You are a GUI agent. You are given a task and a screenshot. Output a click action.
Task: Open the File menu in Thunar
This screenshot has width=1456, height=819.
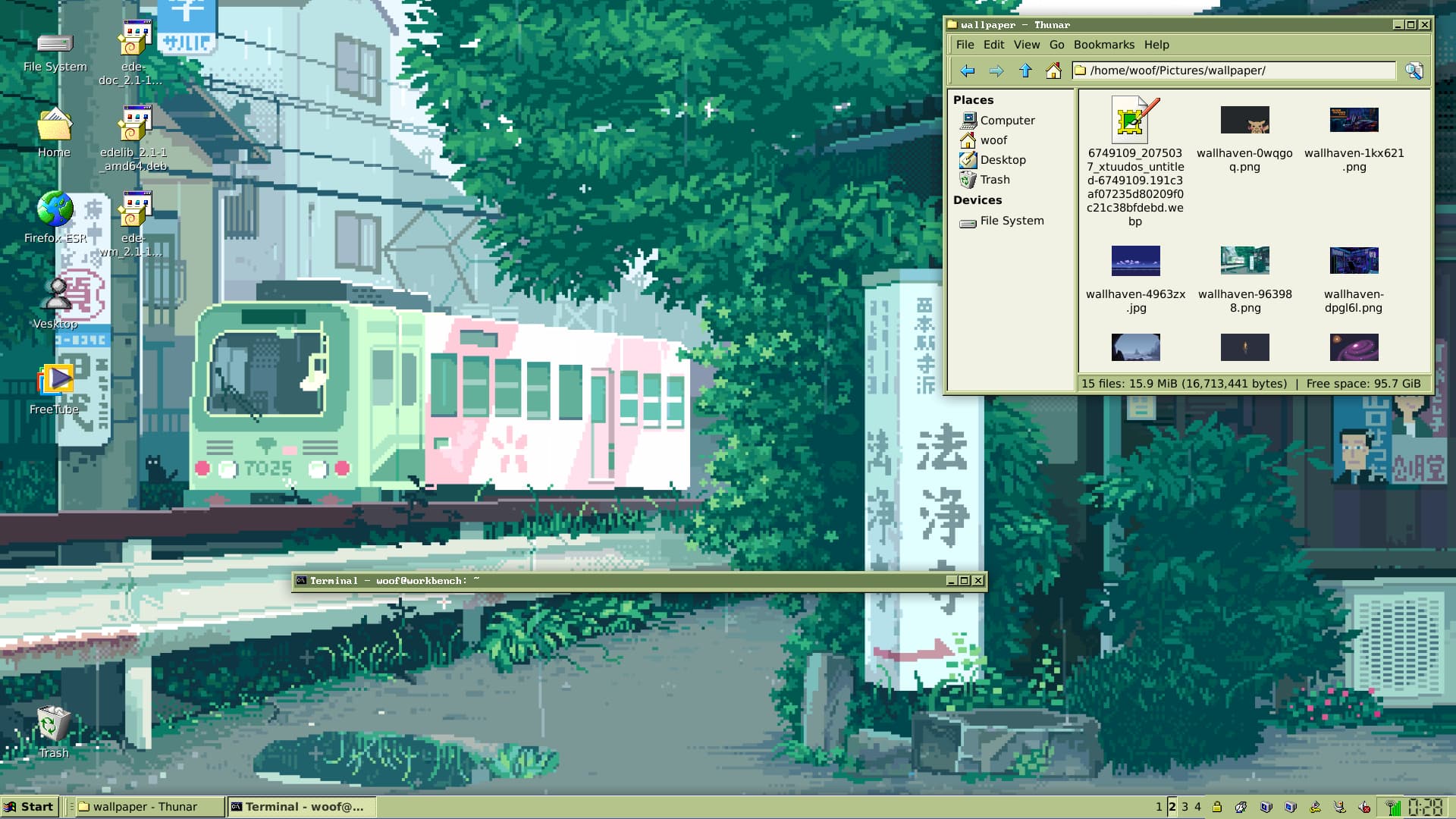coord(965,45)
